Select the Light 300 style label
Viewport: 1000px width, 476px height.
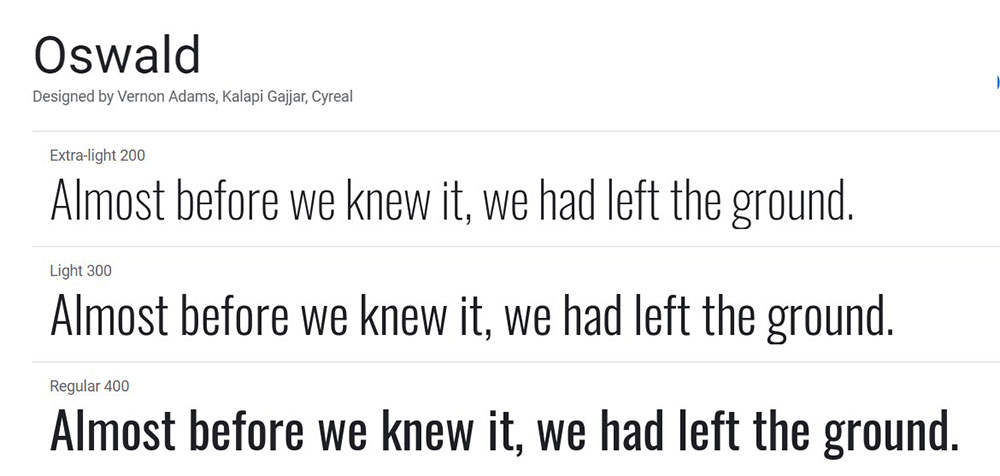81,271
